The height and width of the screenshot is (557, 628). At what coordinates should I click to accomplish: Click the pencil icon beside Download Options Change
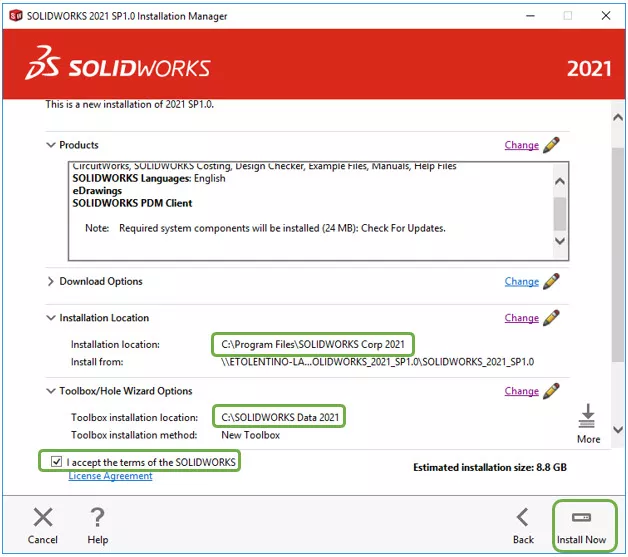point(552,281)
